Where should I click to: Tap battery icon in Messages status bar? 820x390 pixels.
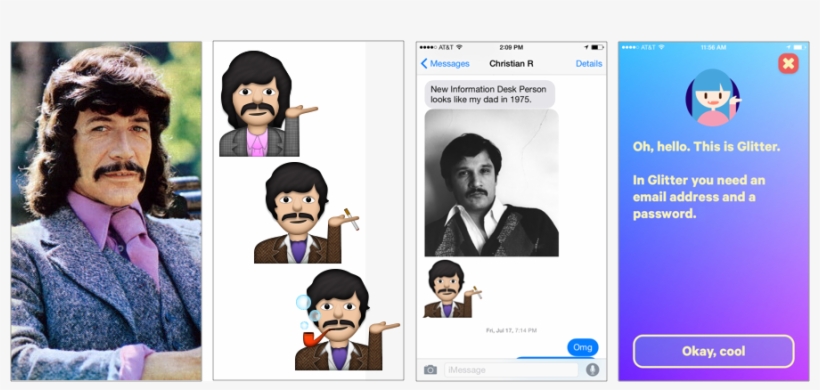click(597, 47)
